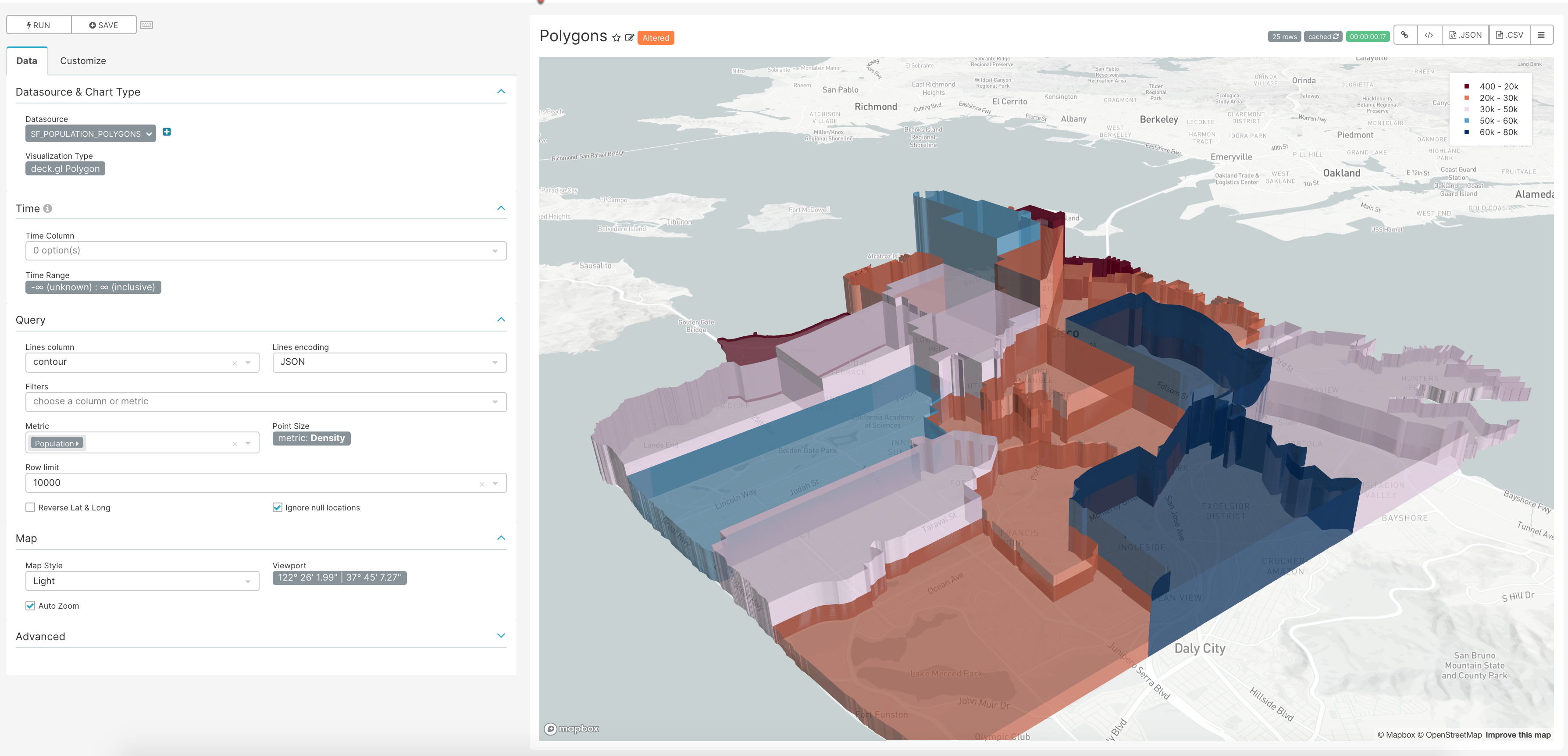Image resolution: width=1568 pixels, height=756 pixels.
Task: Click the Time section info icon
Action: tap(47, 209)
